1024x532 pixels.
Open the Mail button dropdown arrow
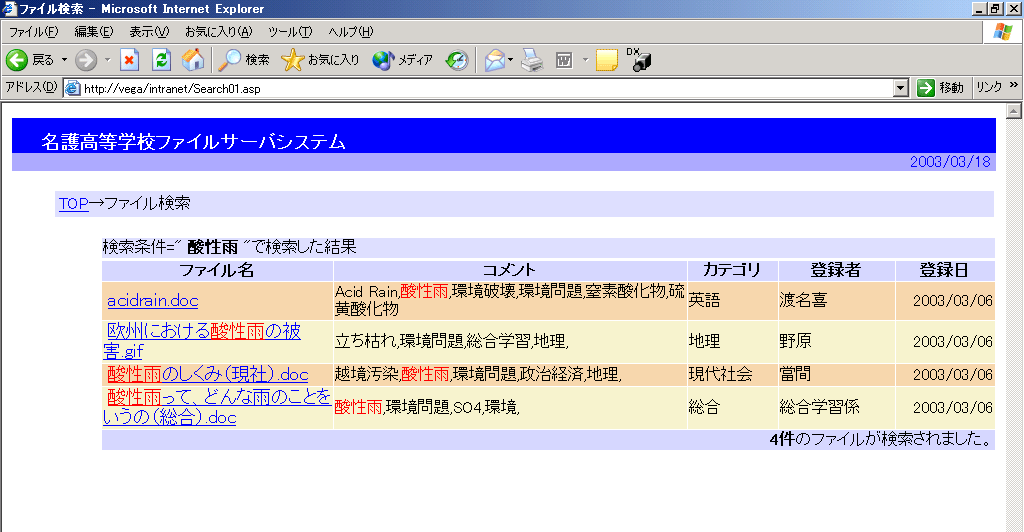(510, 60)
